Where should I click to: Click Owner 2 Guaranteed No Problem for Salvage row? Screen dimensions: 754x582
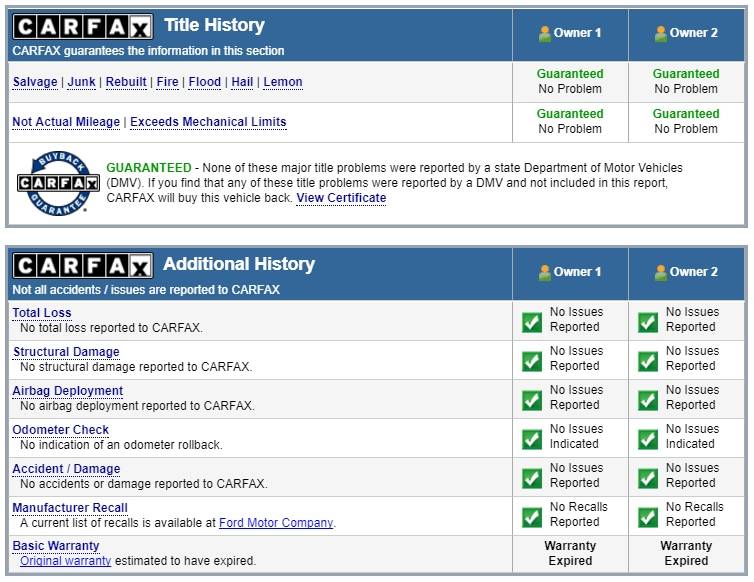(x=686, y=81)
